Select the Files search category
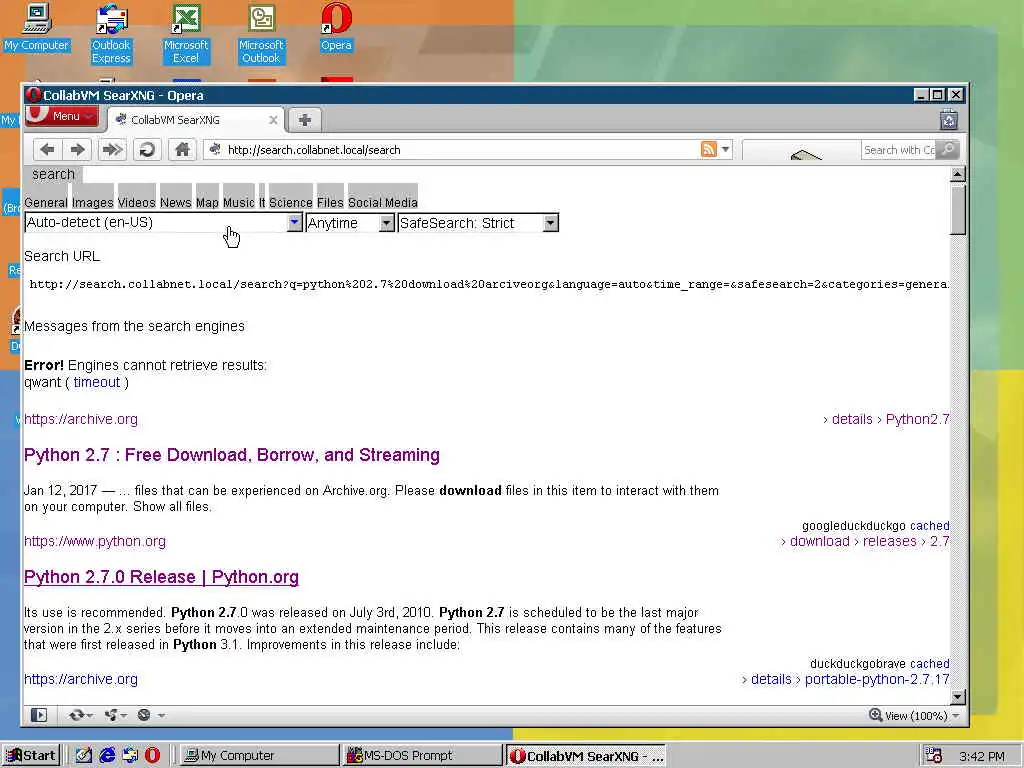1024x768 pixels. [330, 202]
